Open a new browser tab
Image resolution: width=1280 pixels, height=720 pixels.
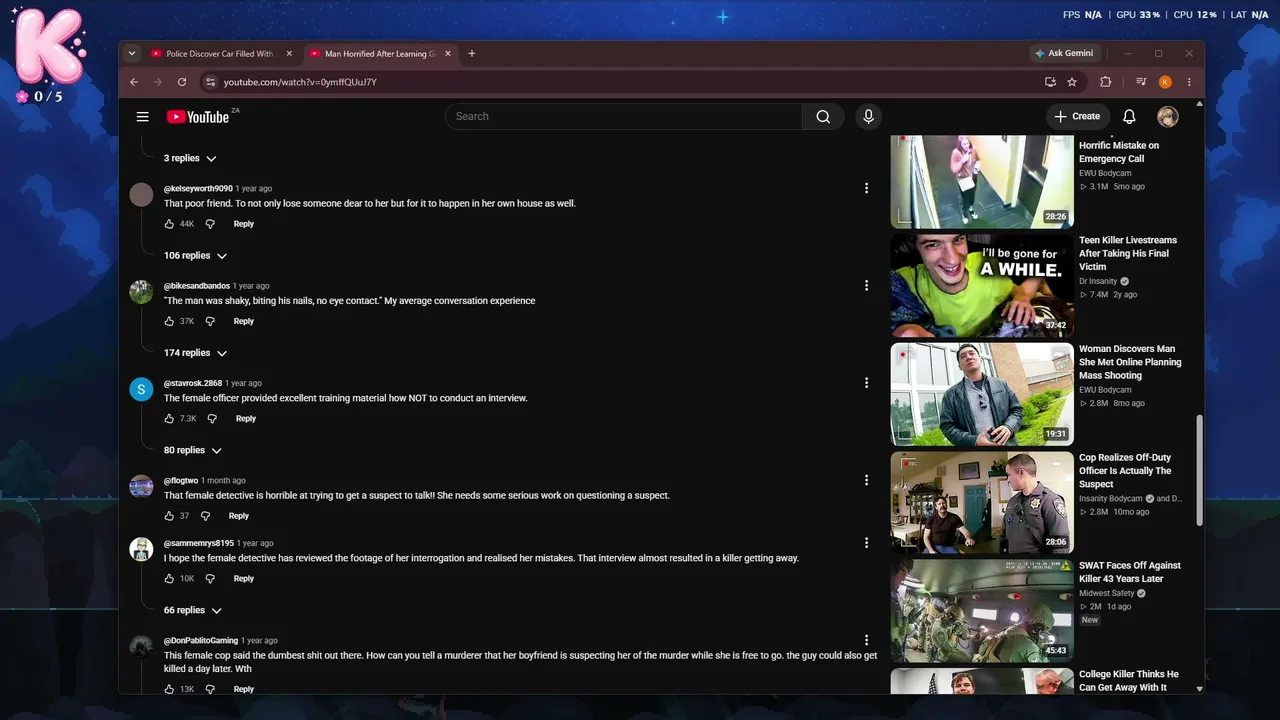[472, 54]
